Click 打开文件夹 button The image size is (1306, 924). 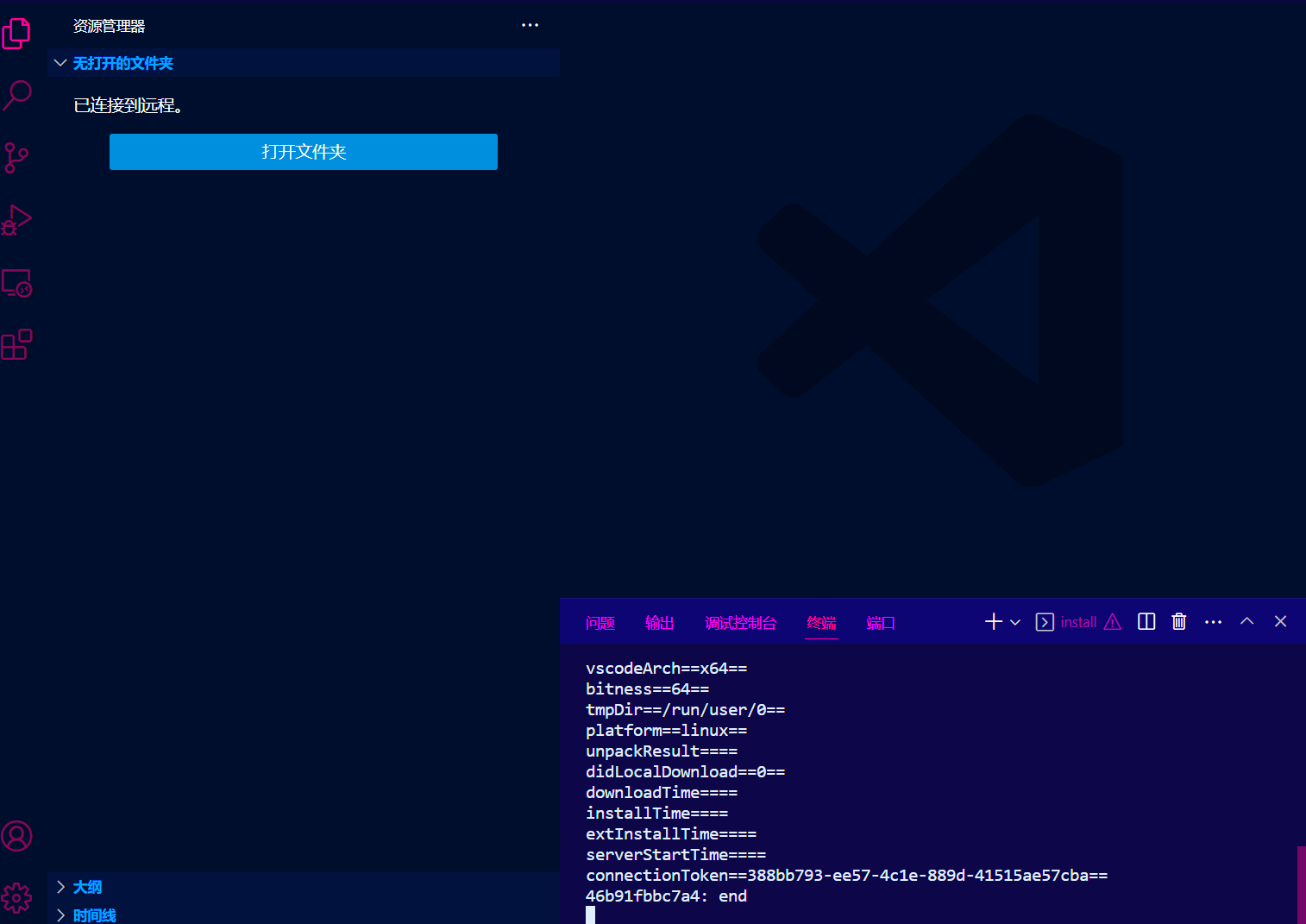coord(304,152)
